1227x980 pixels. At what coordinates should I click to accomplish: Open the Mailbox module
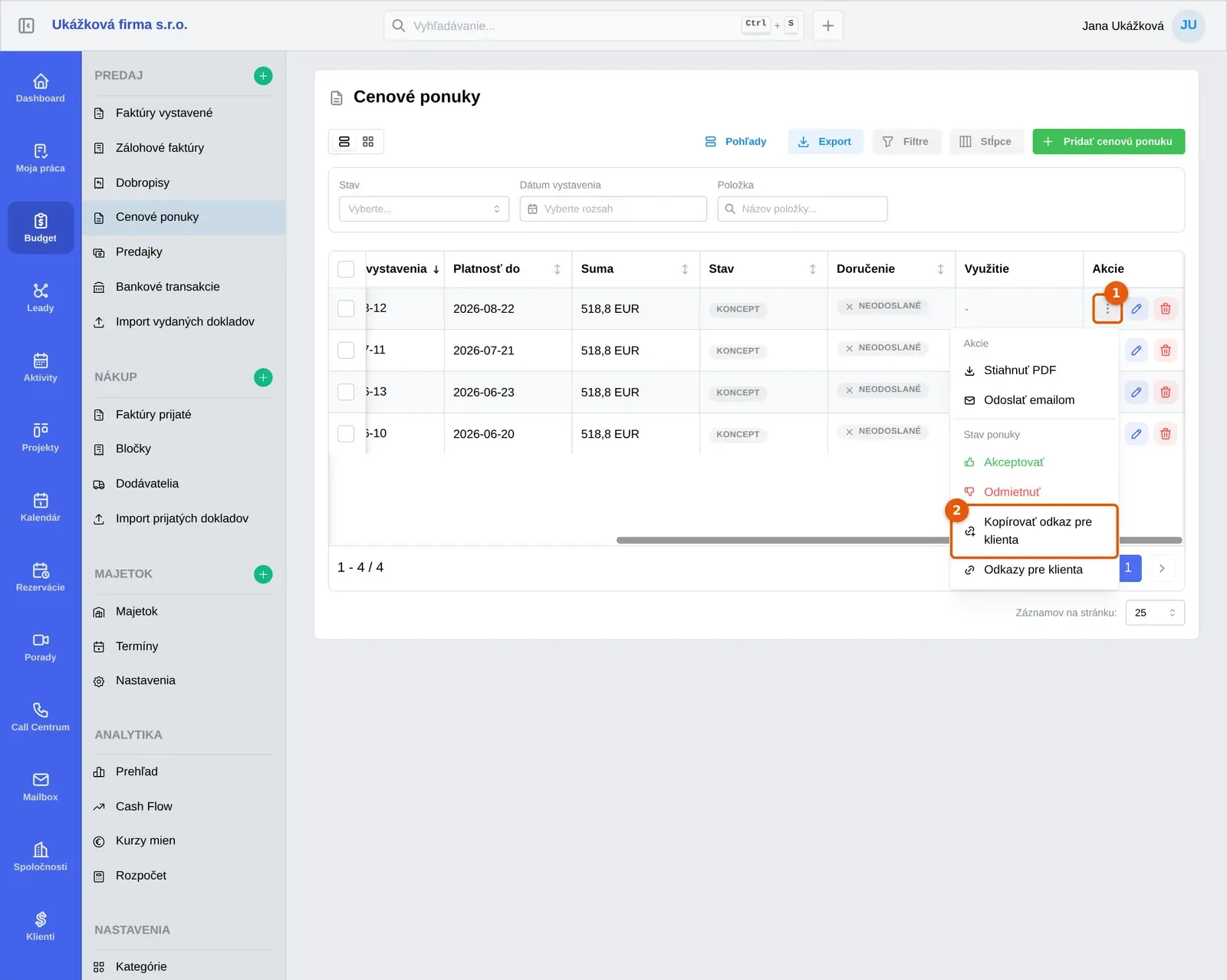pyautogui.click(x=41, y=786)
